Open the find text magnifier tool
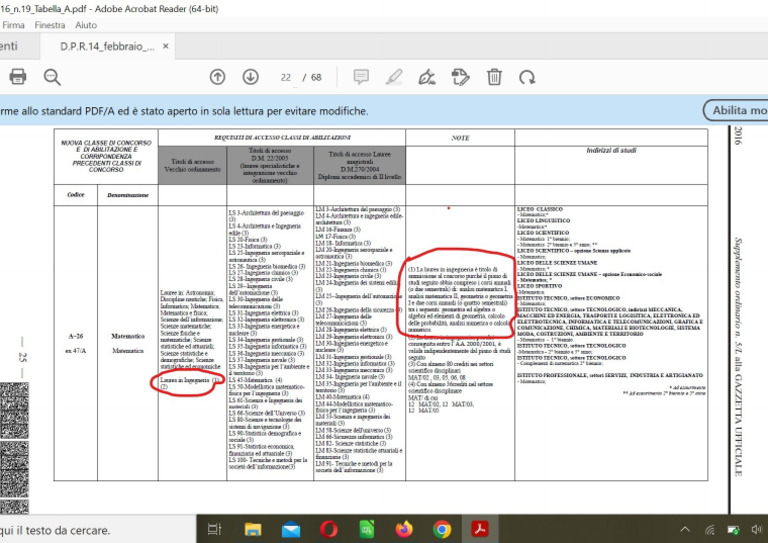 point(52,77)
